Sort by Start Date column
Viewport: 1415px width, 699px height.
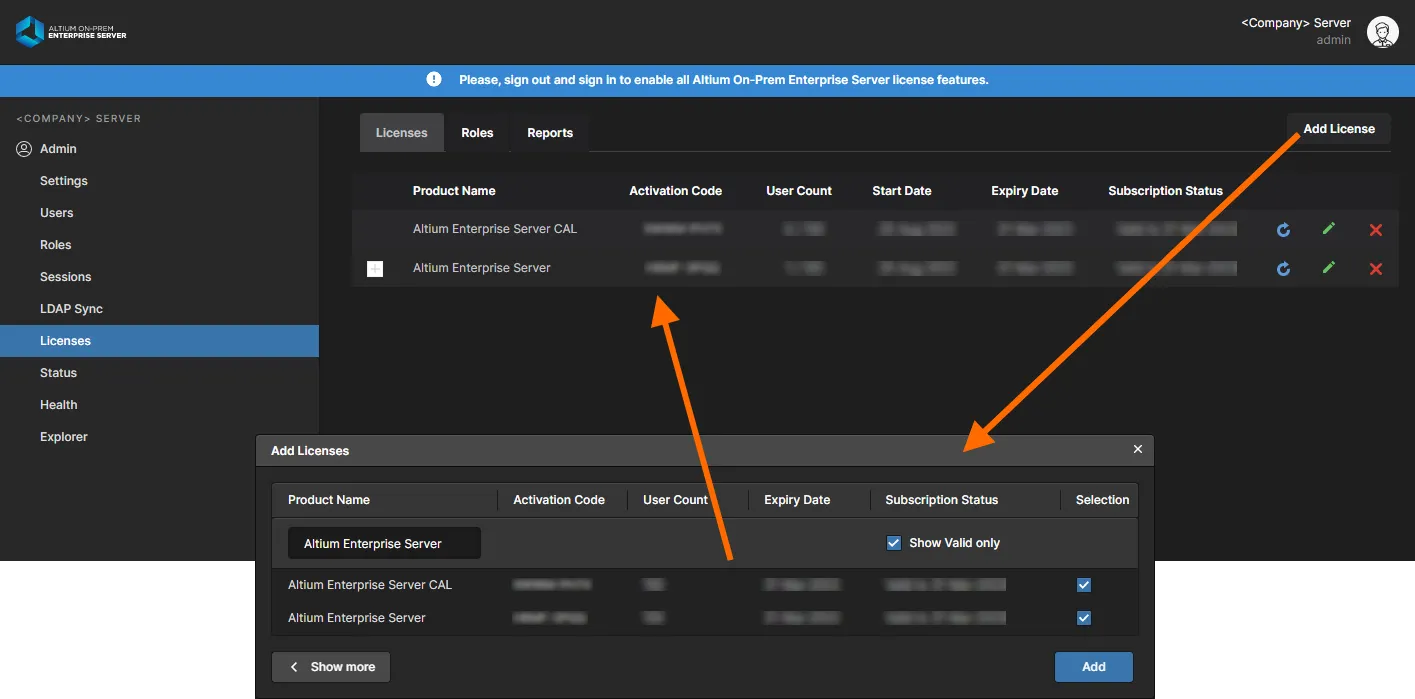(x=902, y=191)
